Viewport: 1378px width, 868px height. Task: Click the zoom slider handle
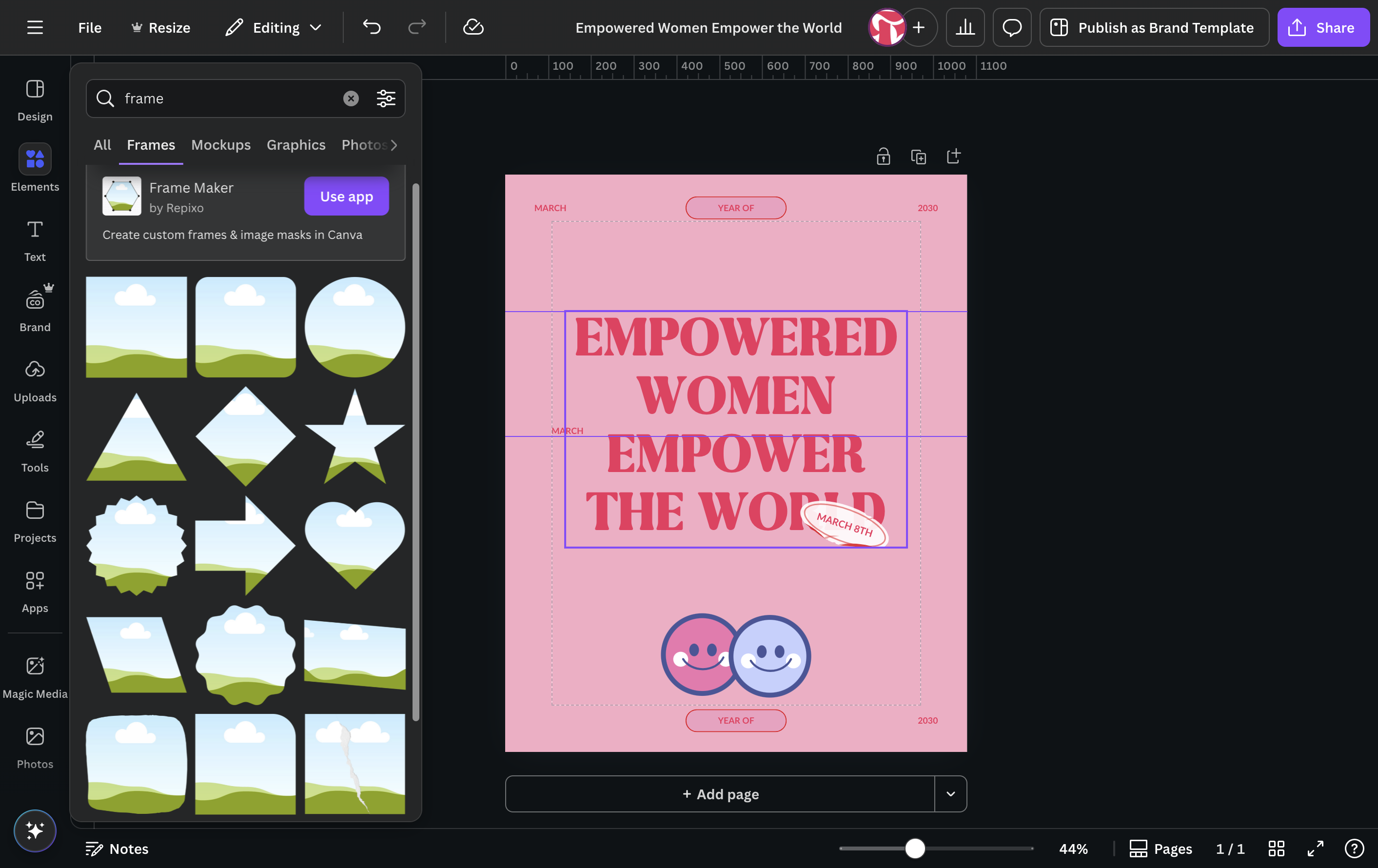coord(914,848)
